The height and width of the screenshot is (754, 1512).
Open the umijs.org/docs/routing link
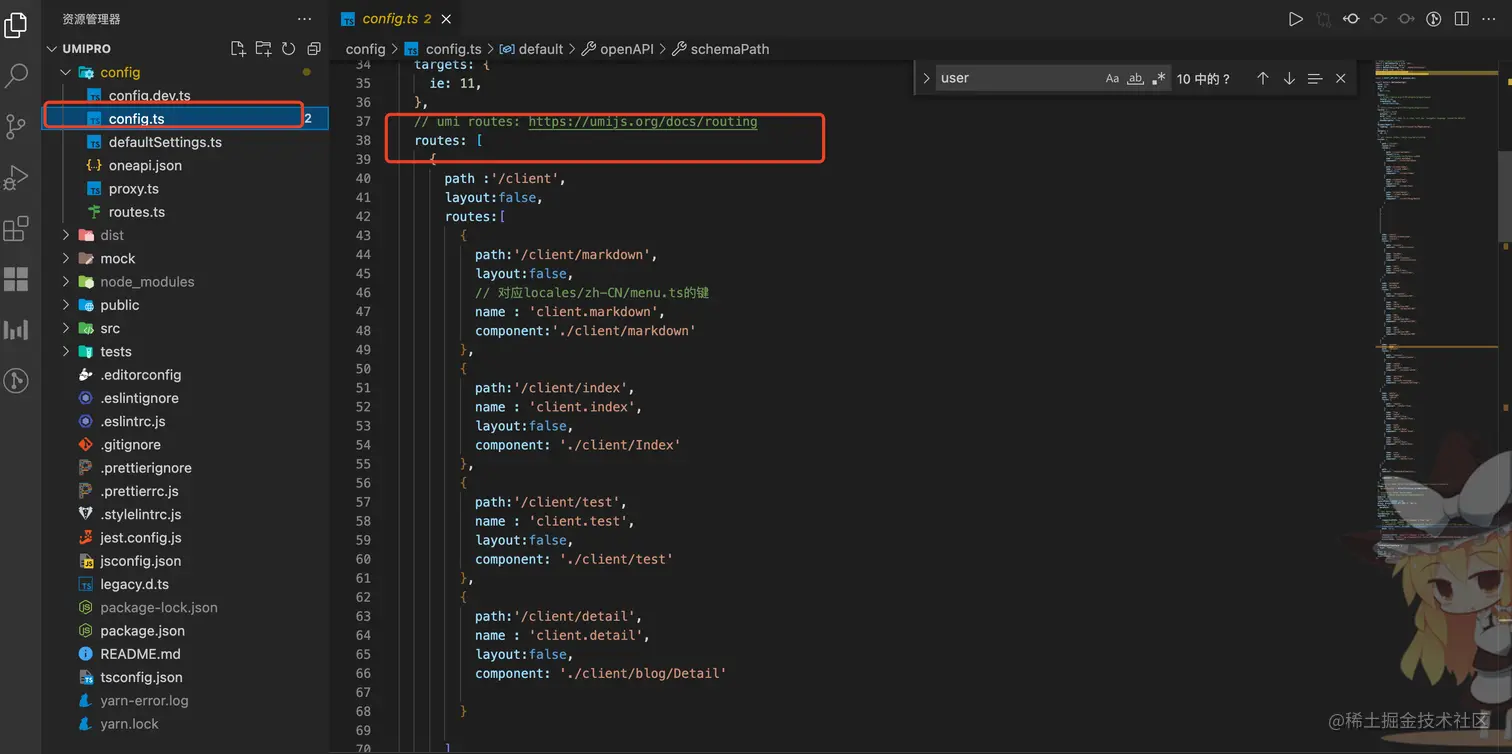[x=642, y=122]
